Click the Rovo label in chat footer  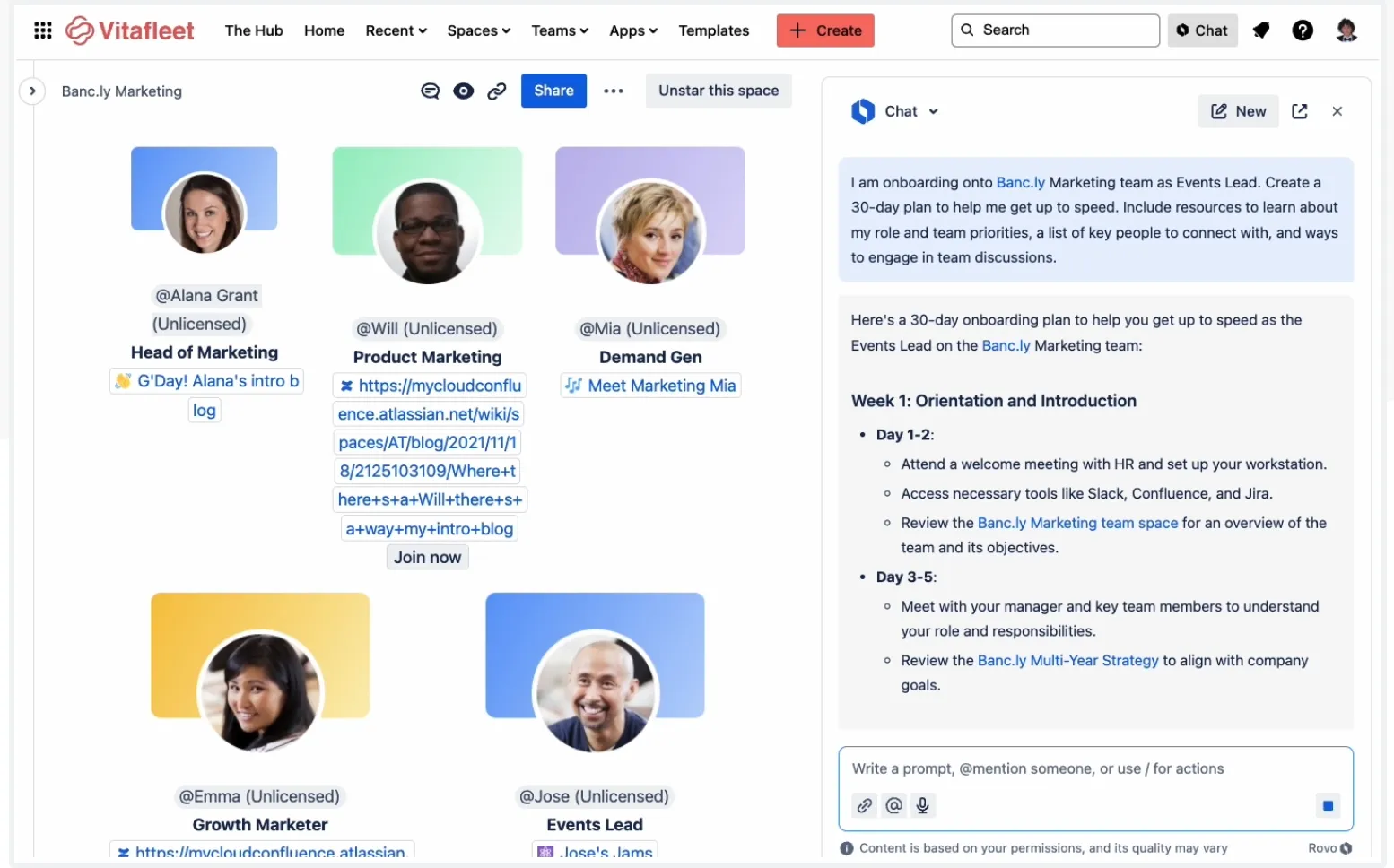(1330, 848)
